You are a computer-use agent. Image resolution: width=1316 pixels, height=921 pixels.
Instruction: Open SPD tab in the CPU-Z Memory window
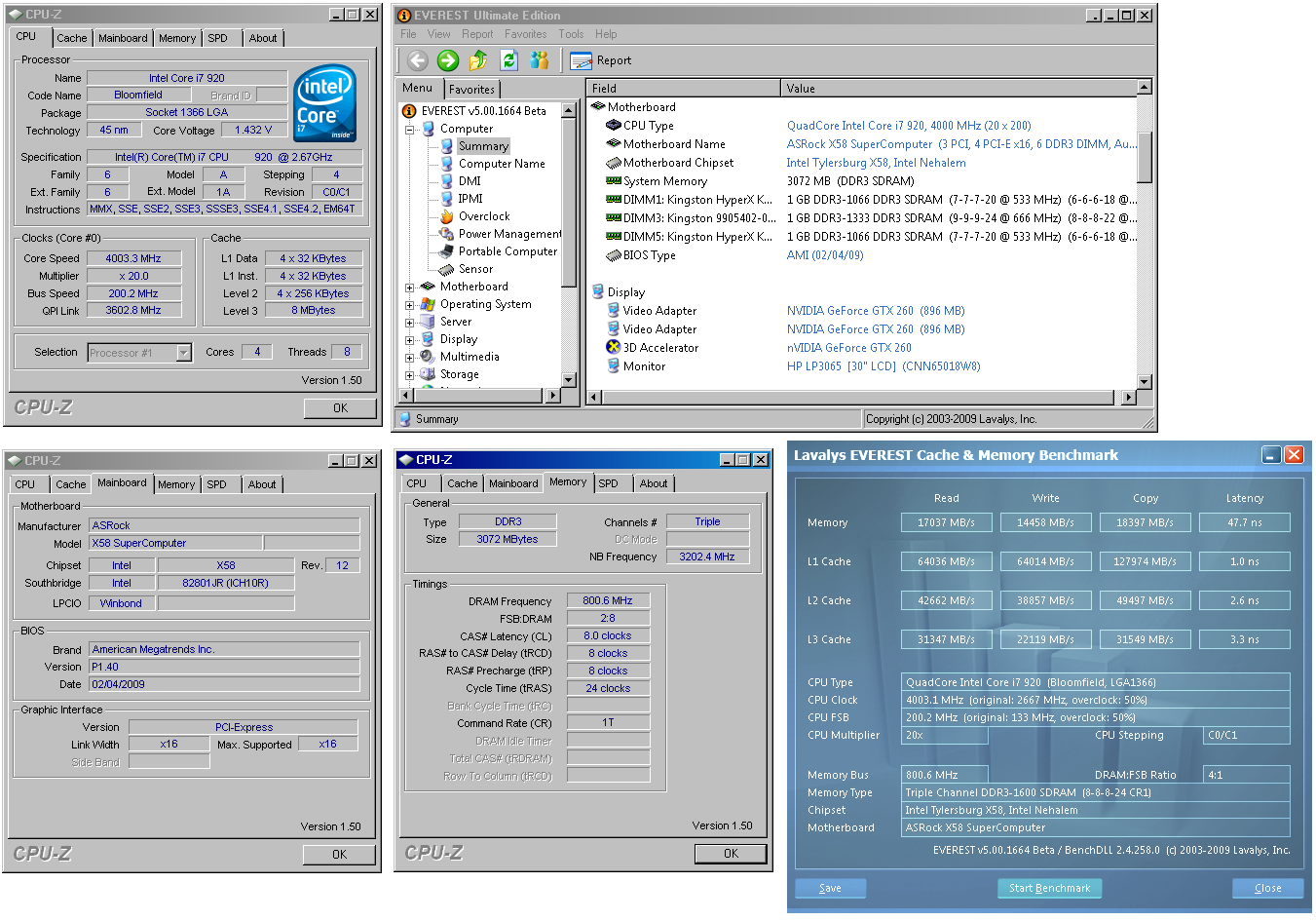[609, 483]
